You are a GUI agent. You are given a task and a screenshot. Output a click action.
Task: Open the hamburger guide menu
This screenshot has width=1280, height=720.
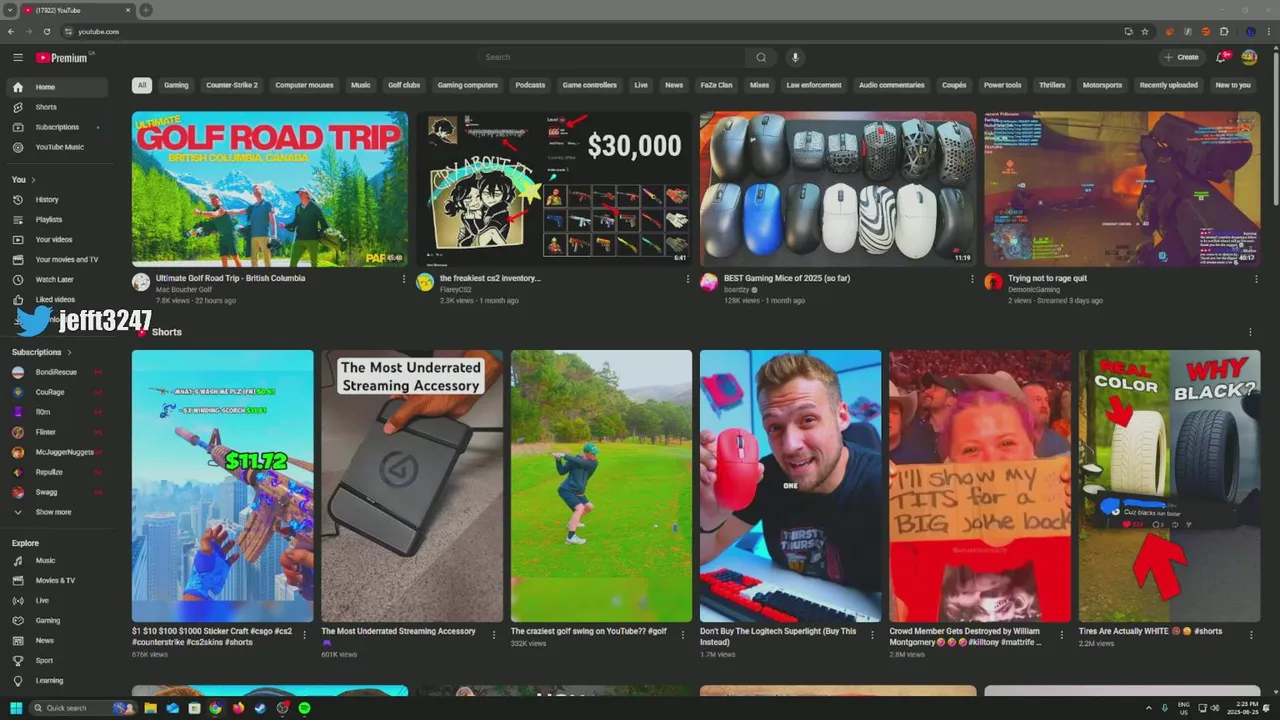click(x=18, y=58)
